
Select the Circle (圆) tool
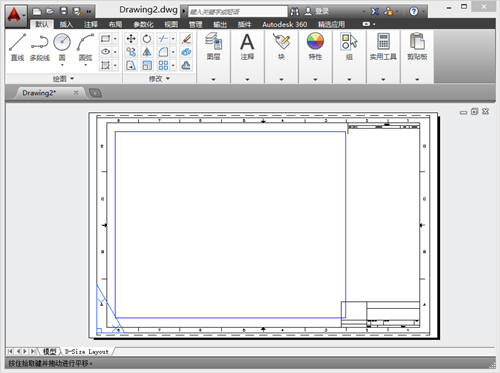click(62, 46)
